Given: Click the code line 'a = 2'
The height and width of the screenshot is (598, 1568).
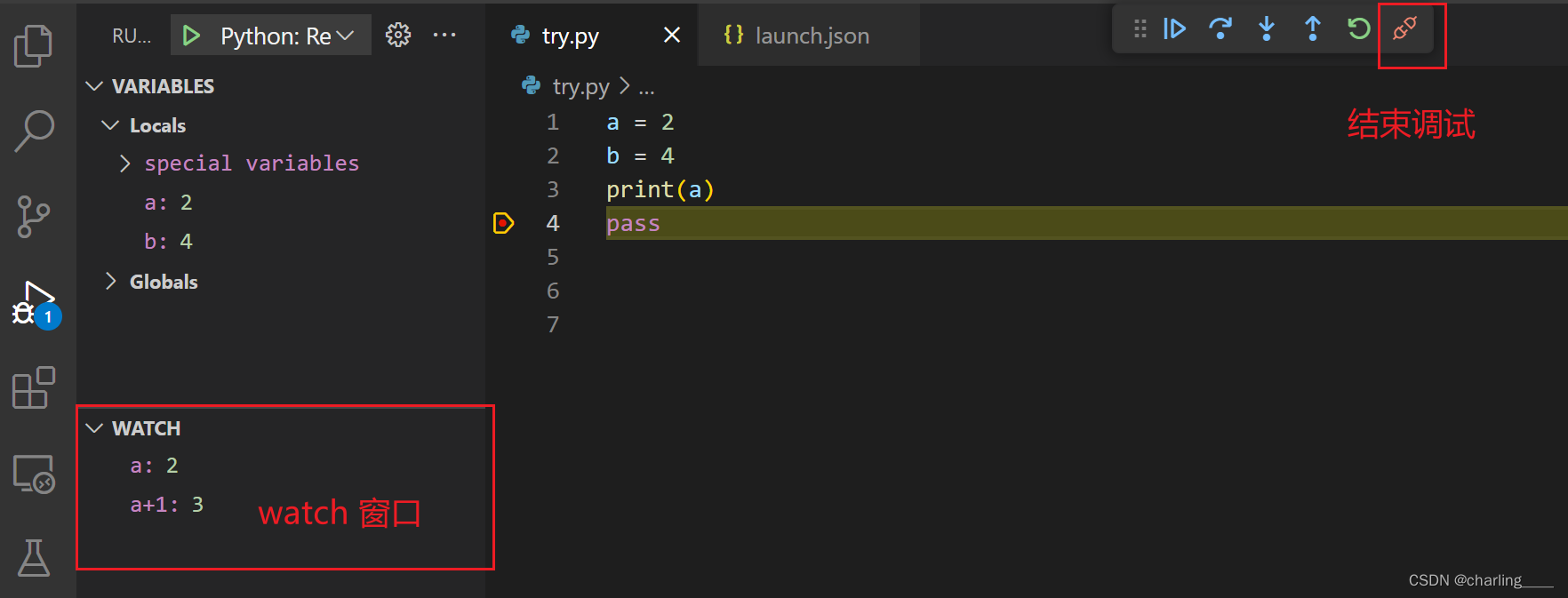Looking at the screenshot, I should click(x=640, y=122).
